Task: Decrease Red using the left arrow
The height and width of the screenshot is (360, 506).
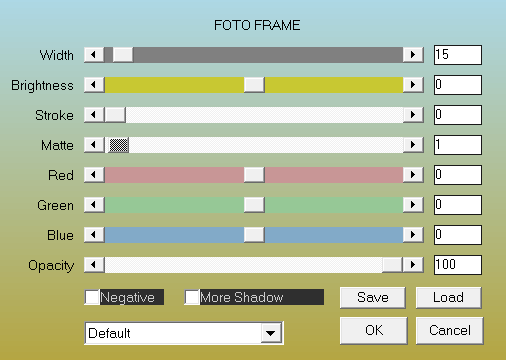Action: pyautogui.click(x=94, y=175)
